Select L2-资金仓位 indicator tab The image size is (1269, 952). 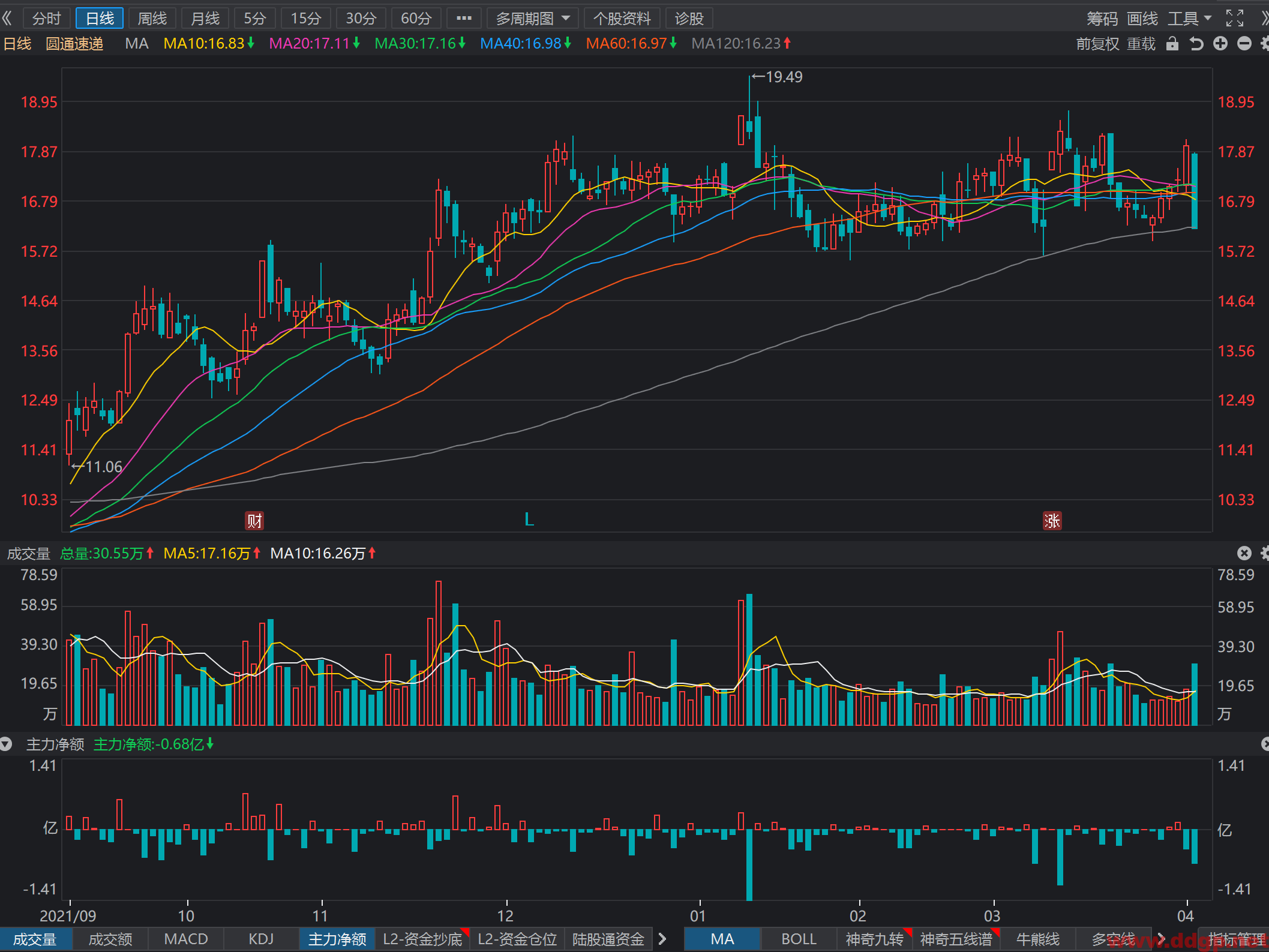[517, 939]
